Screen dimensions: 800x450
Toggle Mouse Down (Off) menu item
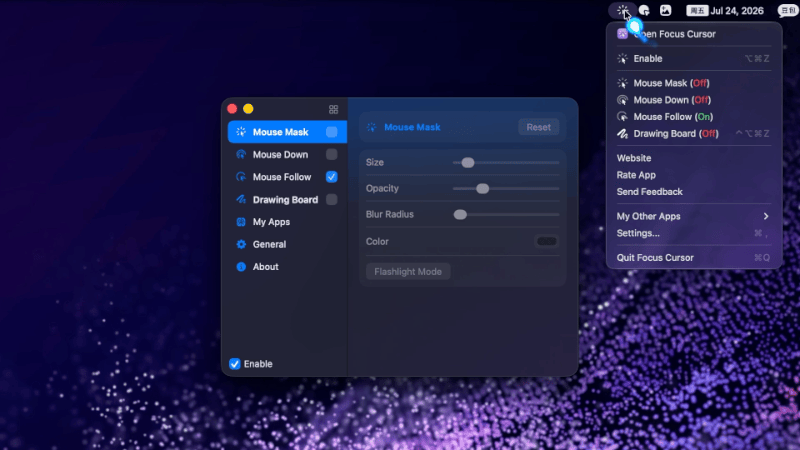[x=694, y=100]
